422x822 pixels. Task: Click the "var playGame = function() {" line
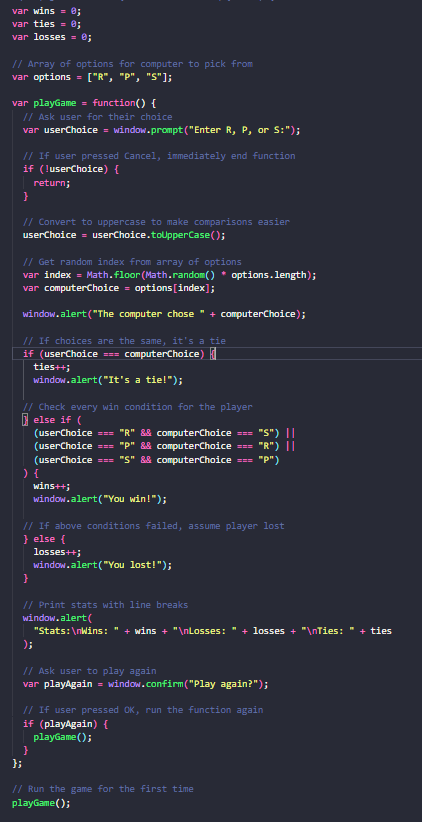(x=84, y=103)
